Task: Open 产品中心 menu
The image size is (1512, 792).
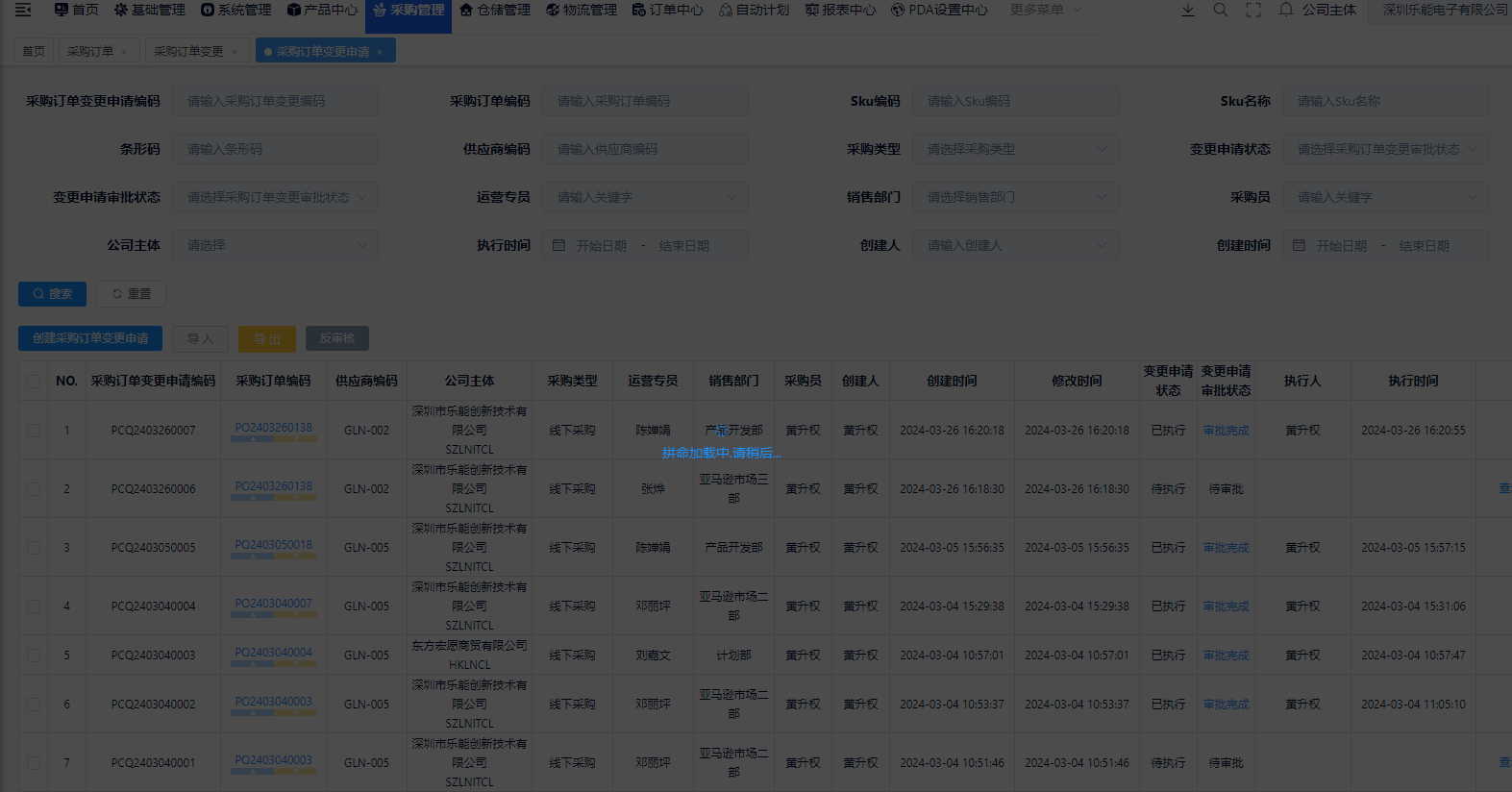Action: (322, 10)
